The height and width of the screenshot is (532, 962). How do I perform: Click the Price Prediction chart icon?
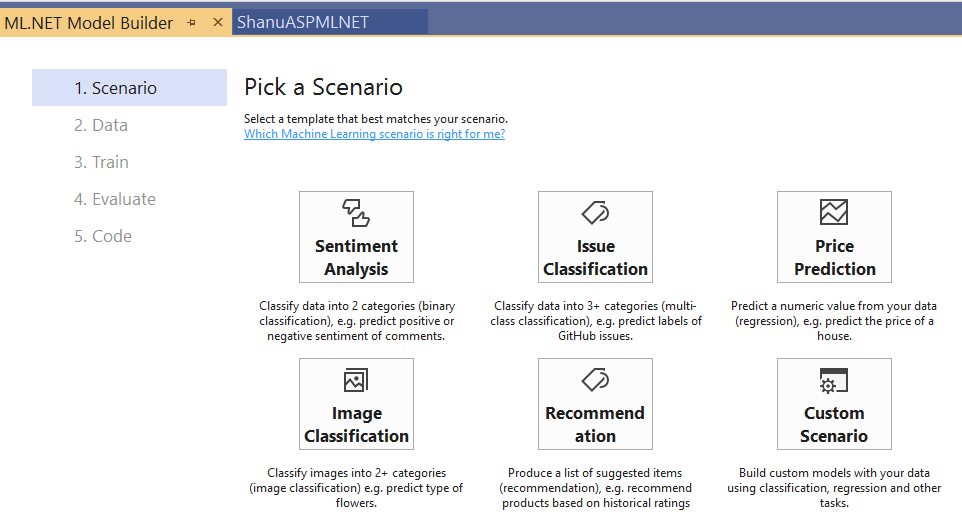[834, 212]
